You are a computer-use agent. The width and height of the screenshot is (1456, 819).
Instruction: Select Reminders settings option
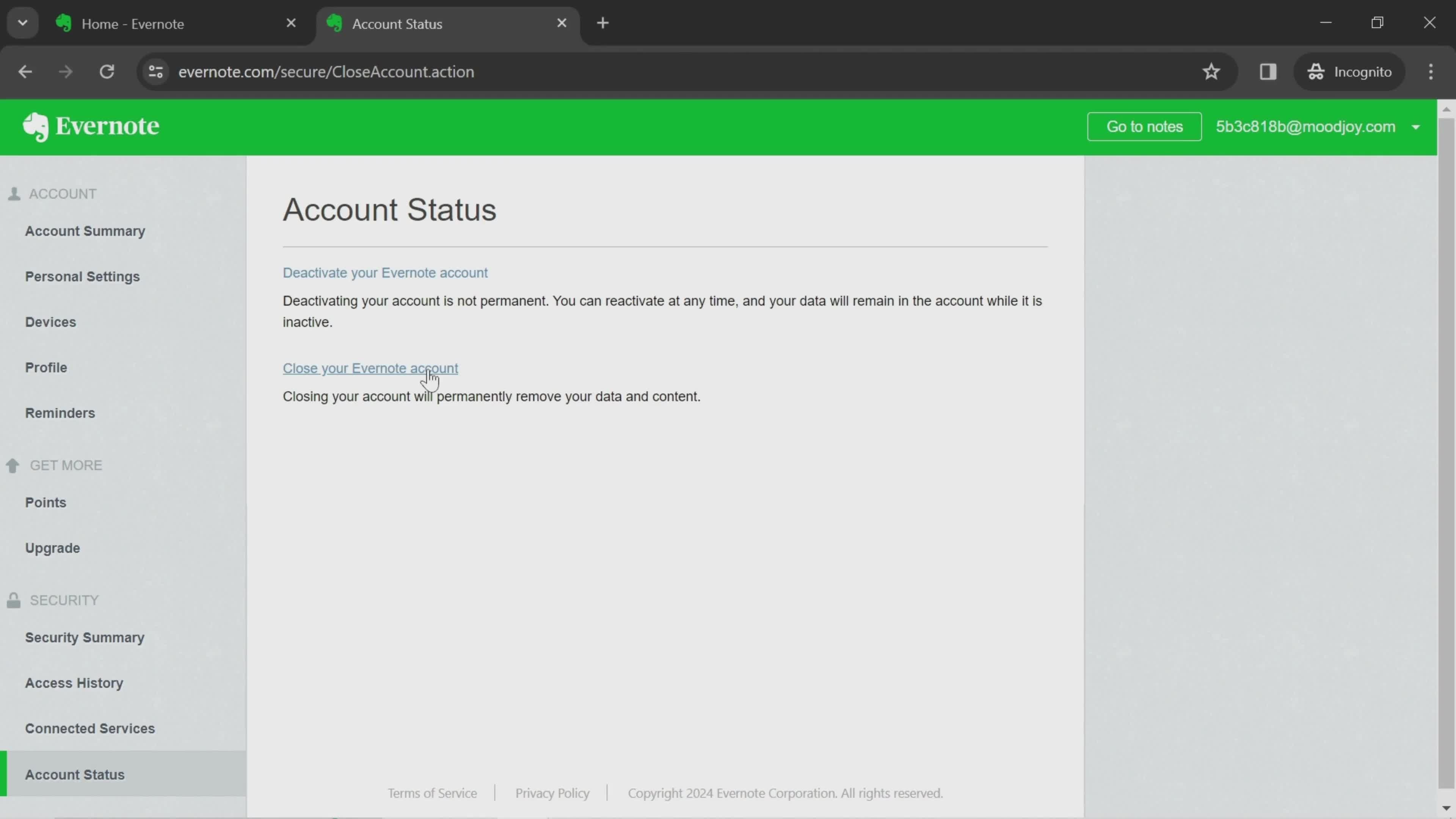(x=60, y=413)
